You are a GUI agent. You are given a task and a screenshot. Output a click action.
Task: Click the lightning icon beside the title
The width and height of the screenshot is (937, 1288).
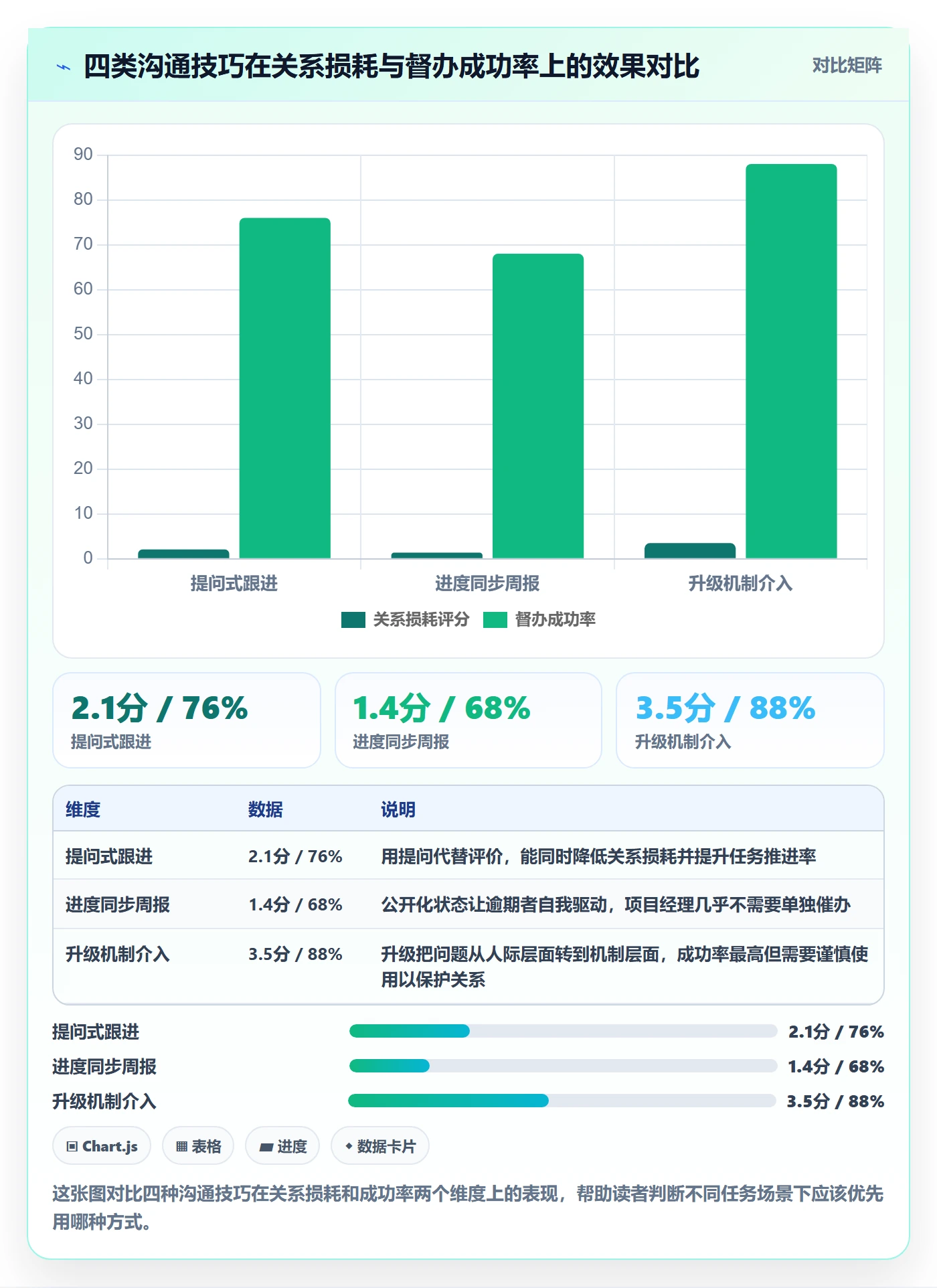[64, 67]
